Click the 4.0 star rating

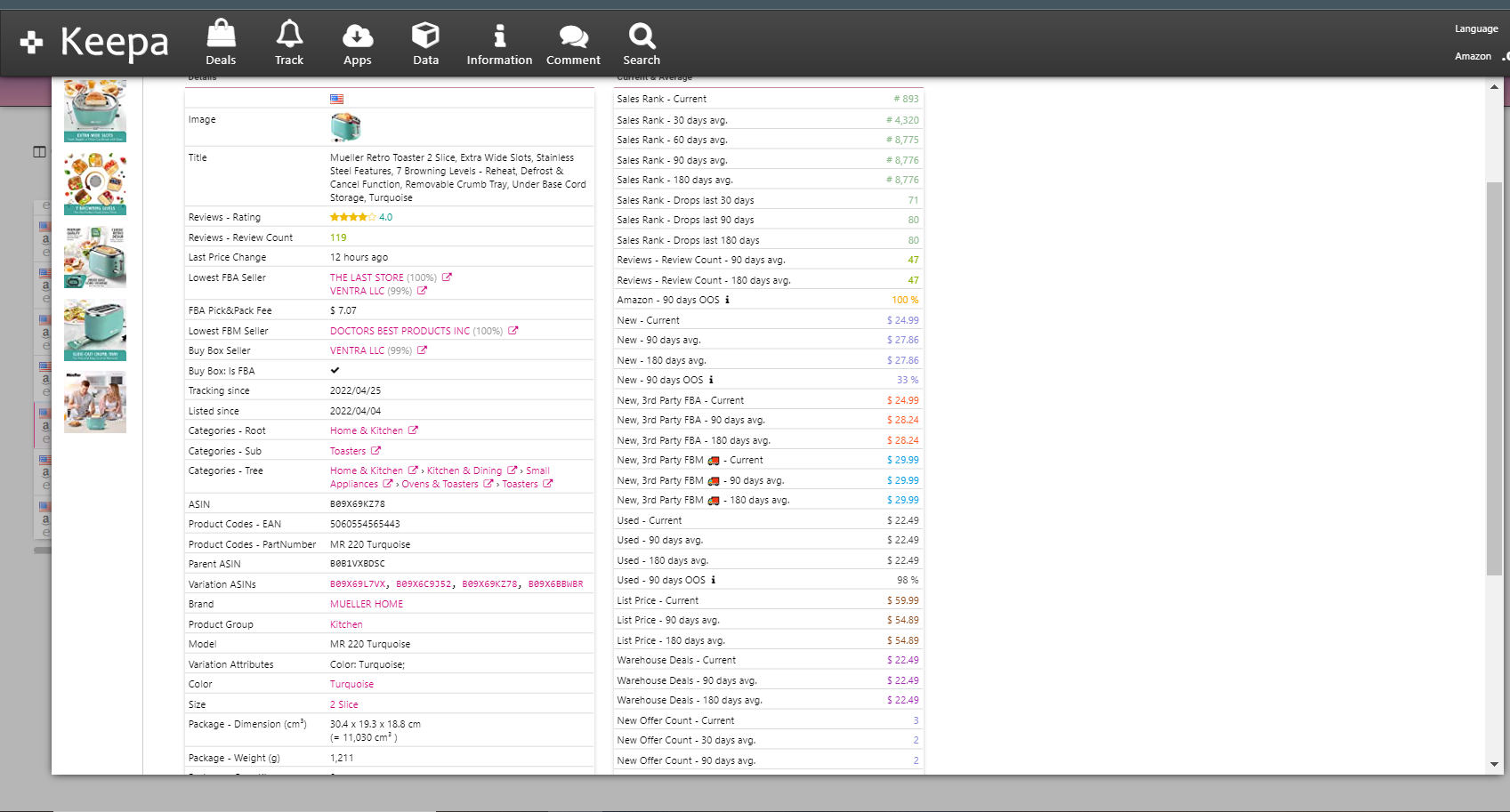[x=361, y=217]
